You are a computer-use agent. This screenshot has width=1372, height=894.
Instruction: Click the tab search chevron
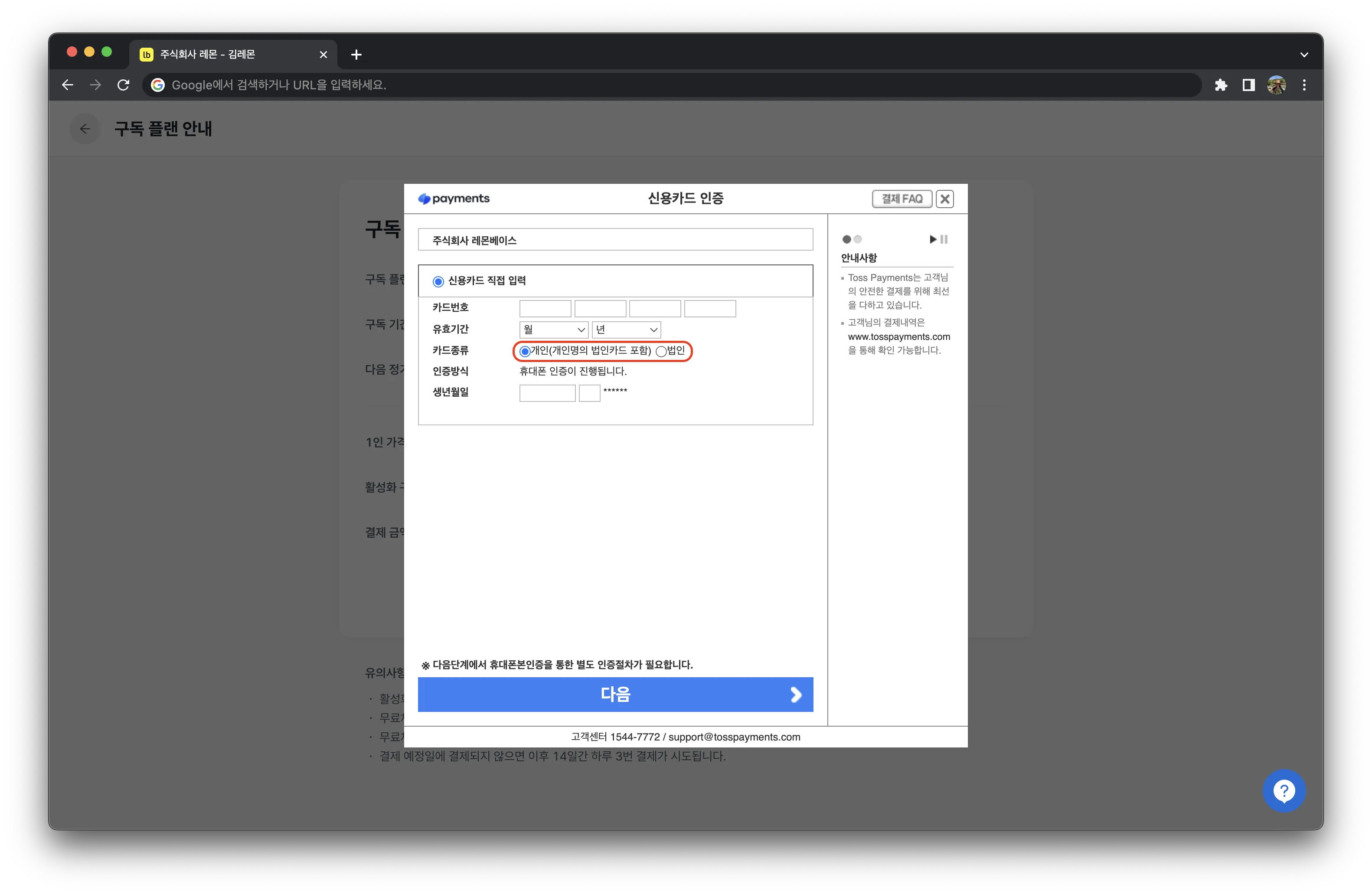pos(1304,55)
